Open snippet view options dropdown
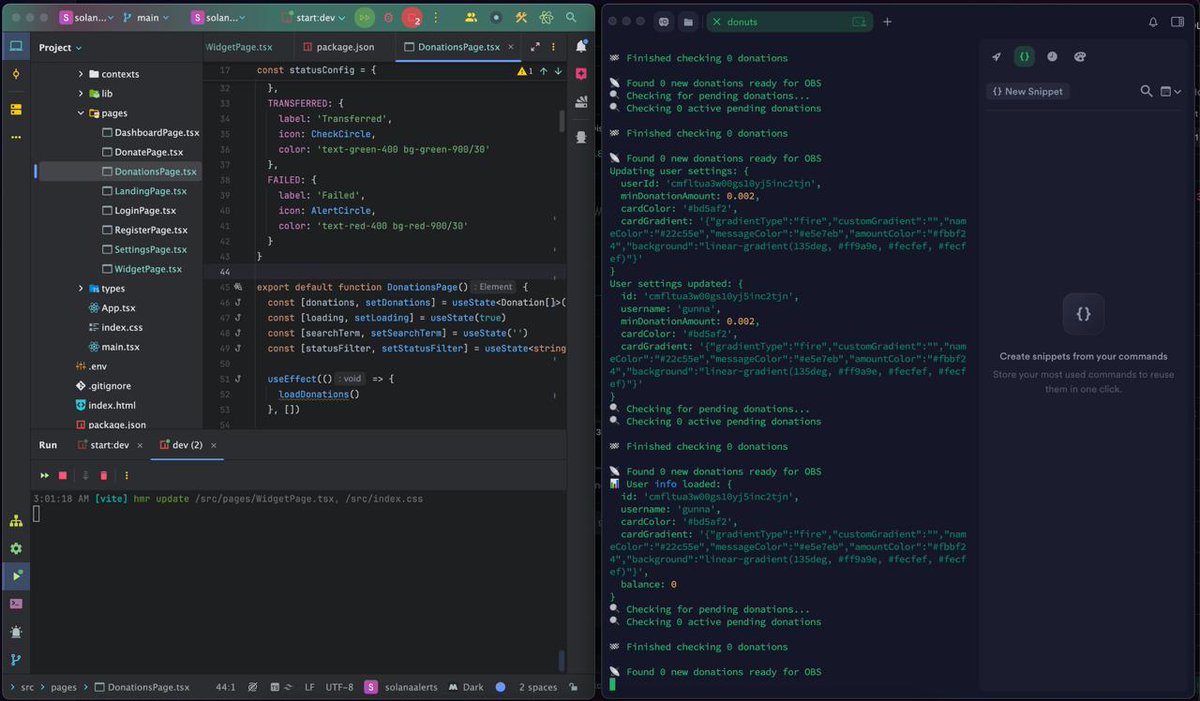 point(1171,91)
